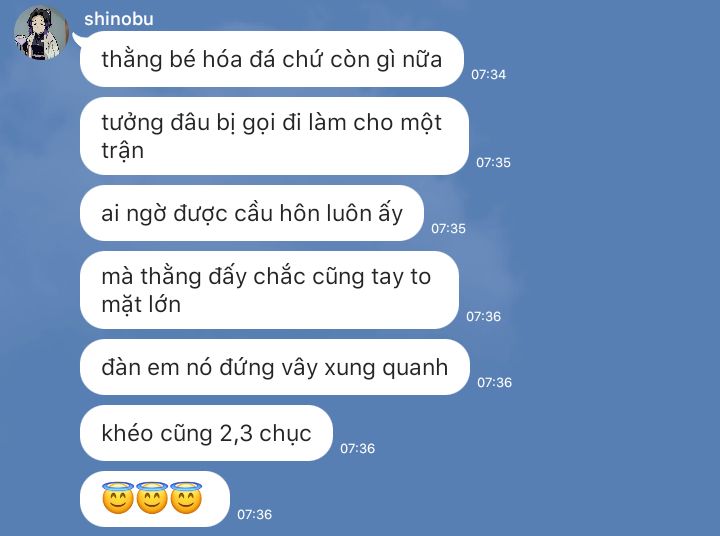
Task: Tap the message starting 'mà thằng đấy chắc'
Action: pos(270,290)
